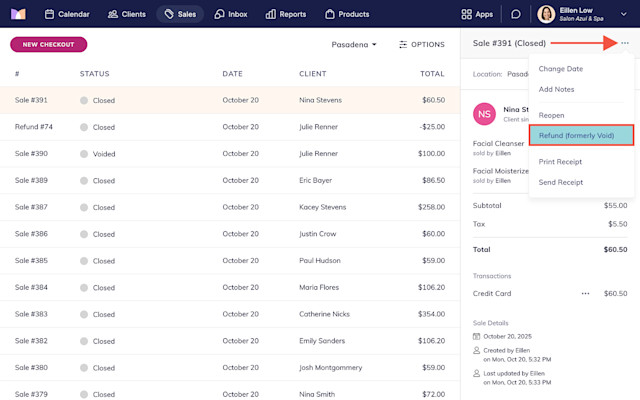Open Sale #383 entry

click(230, 314)
